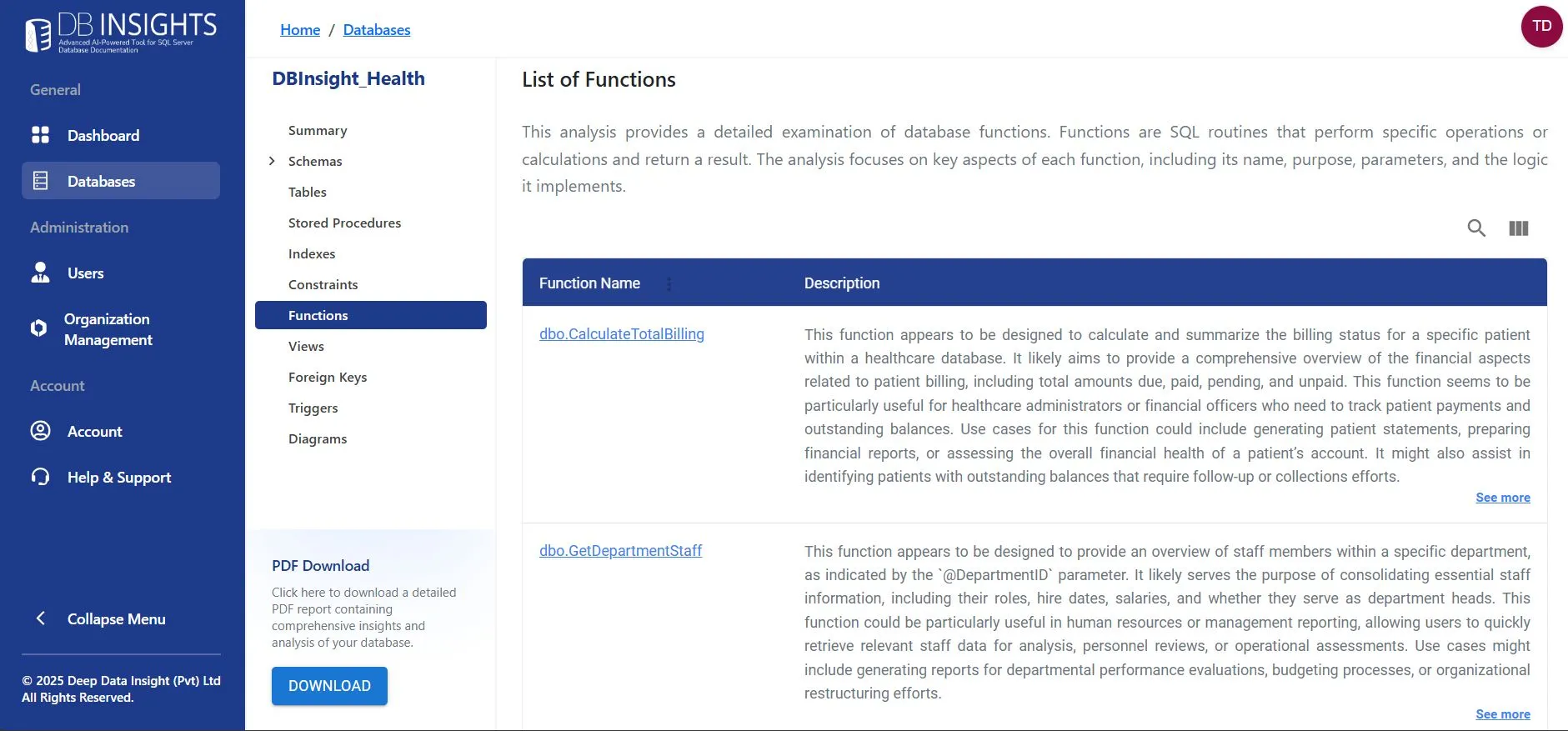Collapse the sidebar menu arrow
1568x731 pixels.
pyautogui.click(x=40, y=618)
